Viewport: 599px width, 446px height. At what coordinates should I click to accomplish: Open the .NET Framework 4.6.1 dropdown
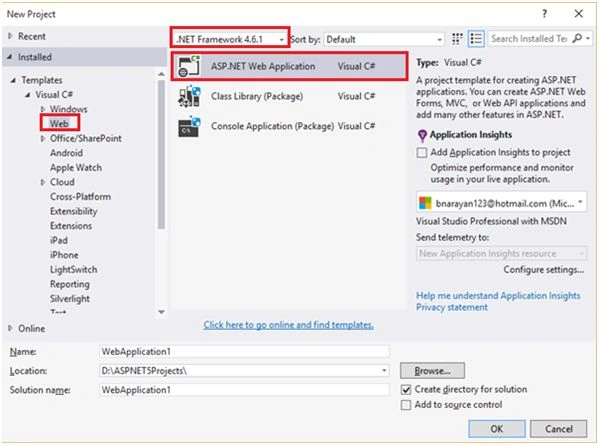230,39
